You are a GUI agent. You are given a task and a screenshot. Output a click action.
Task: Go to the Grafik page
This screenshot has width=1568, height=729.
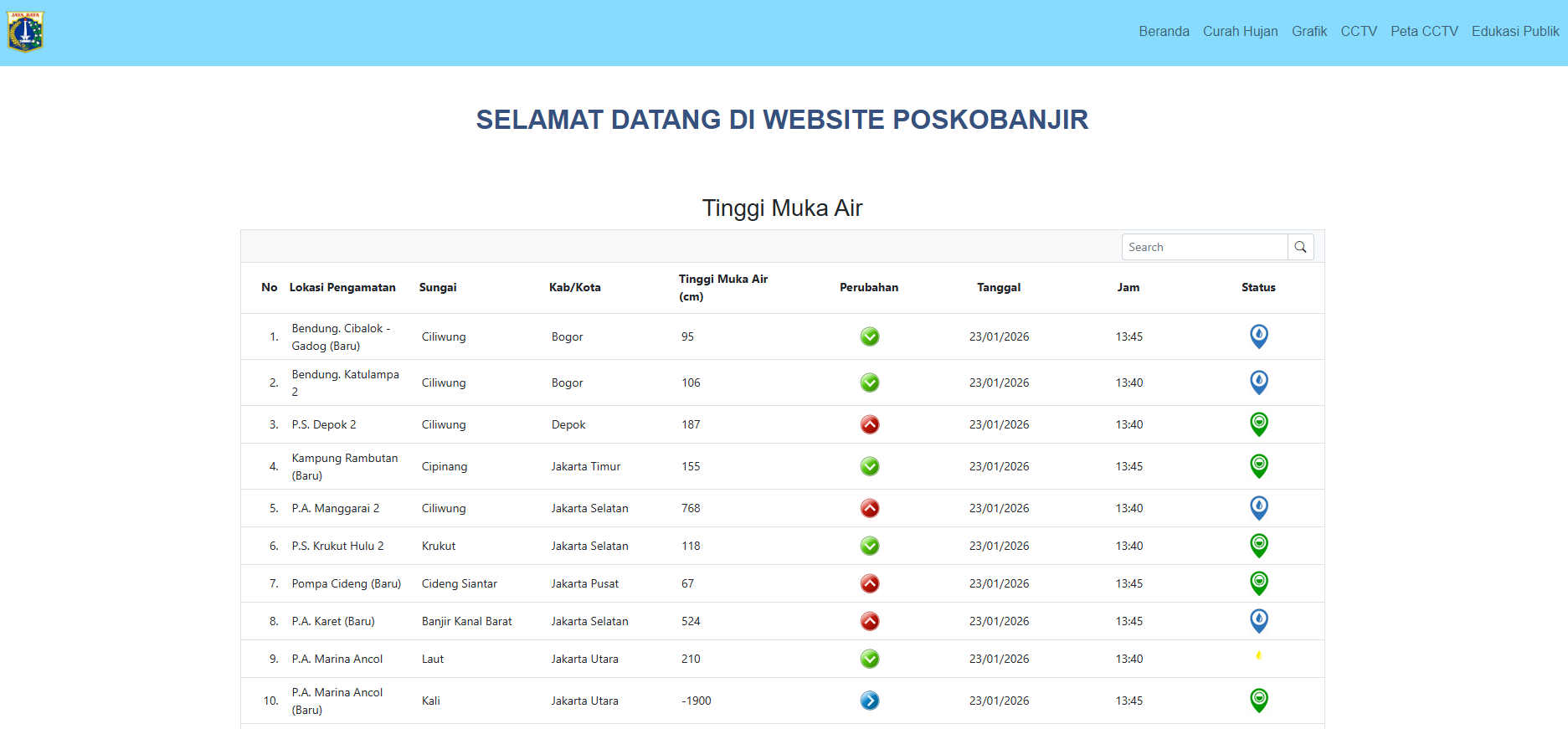point(1309,32)
